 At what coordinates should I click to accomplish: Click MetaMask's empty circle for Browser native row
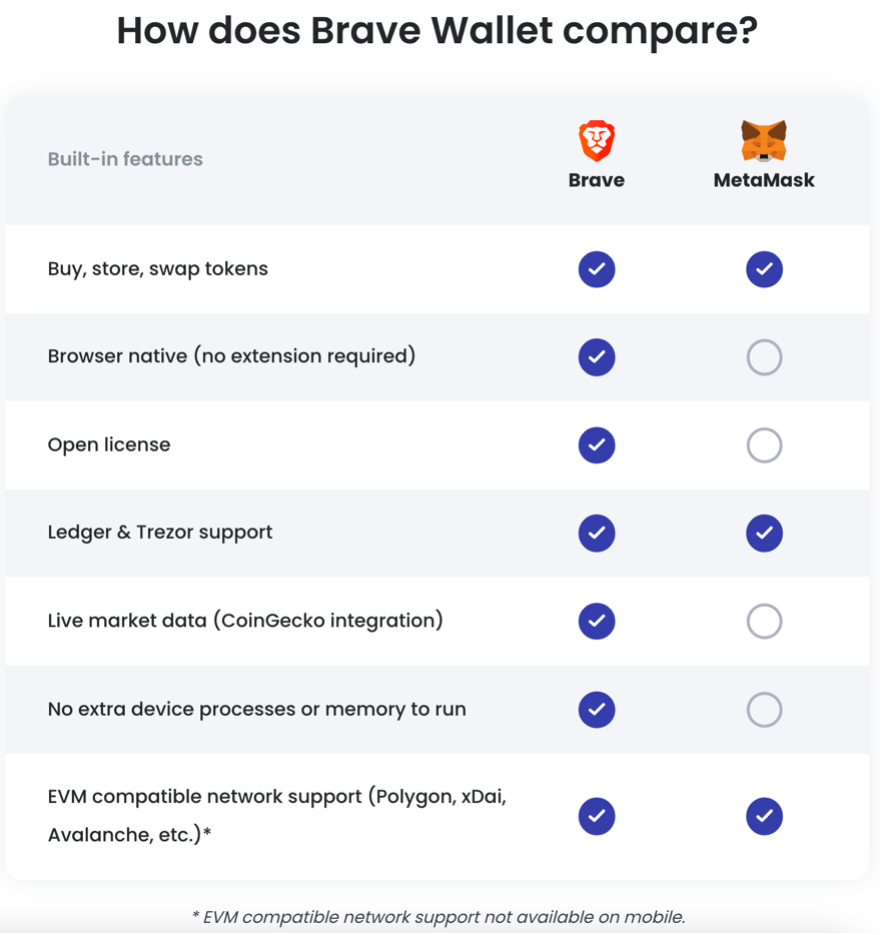pos(764,357)
